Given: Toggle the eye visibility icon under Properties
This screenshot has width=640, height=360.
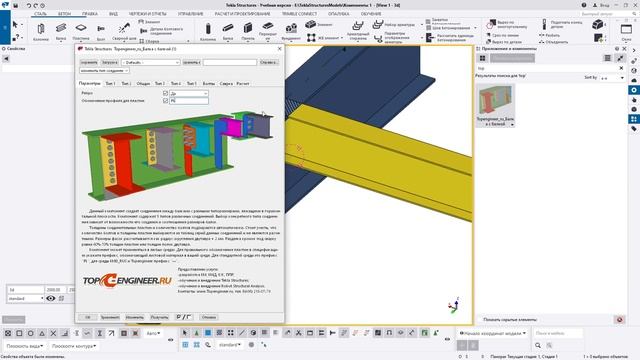Looking at the screenshot, I should (x=51, y=298).
